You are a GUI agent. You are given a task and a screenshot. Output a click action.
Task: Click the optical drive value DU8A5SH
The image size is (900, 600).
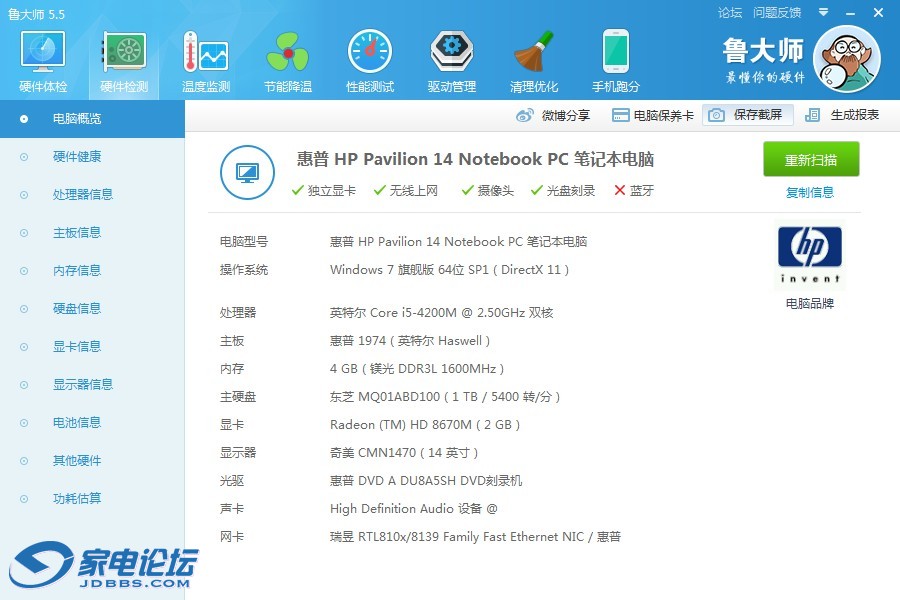click(426, 481)
